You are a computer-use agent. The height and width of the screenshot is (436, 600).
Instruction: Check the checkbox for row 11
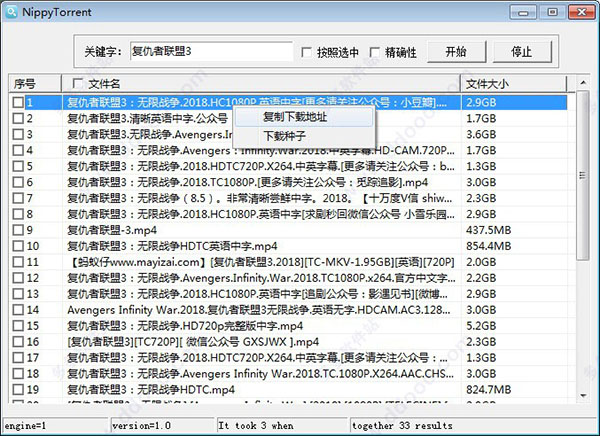pos(18,262)
